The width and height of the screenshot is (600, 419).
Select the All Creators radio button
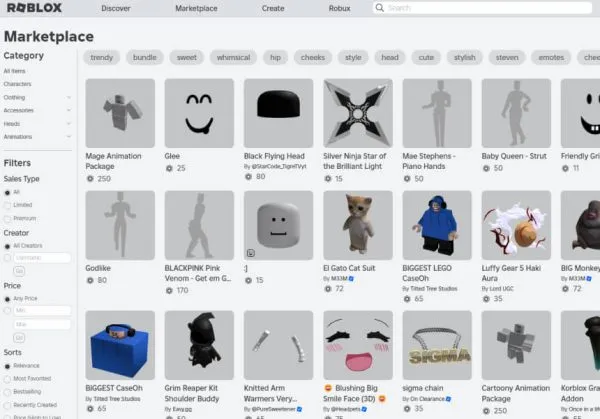[x=7, y=246]
